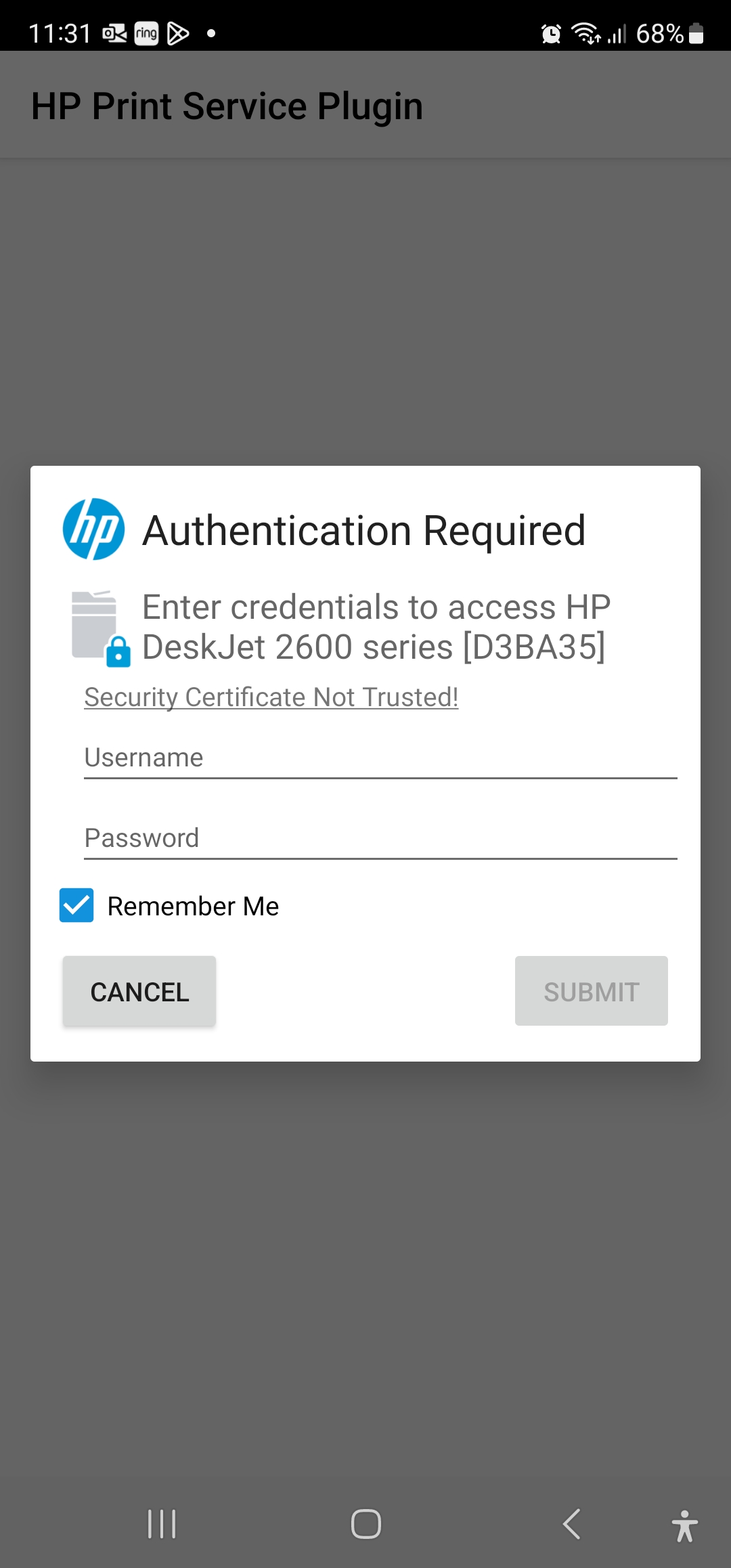This screenshot has height=1568, width=731.
Task: Tap the Wi-Fi status icon
Action: point(585,33)
